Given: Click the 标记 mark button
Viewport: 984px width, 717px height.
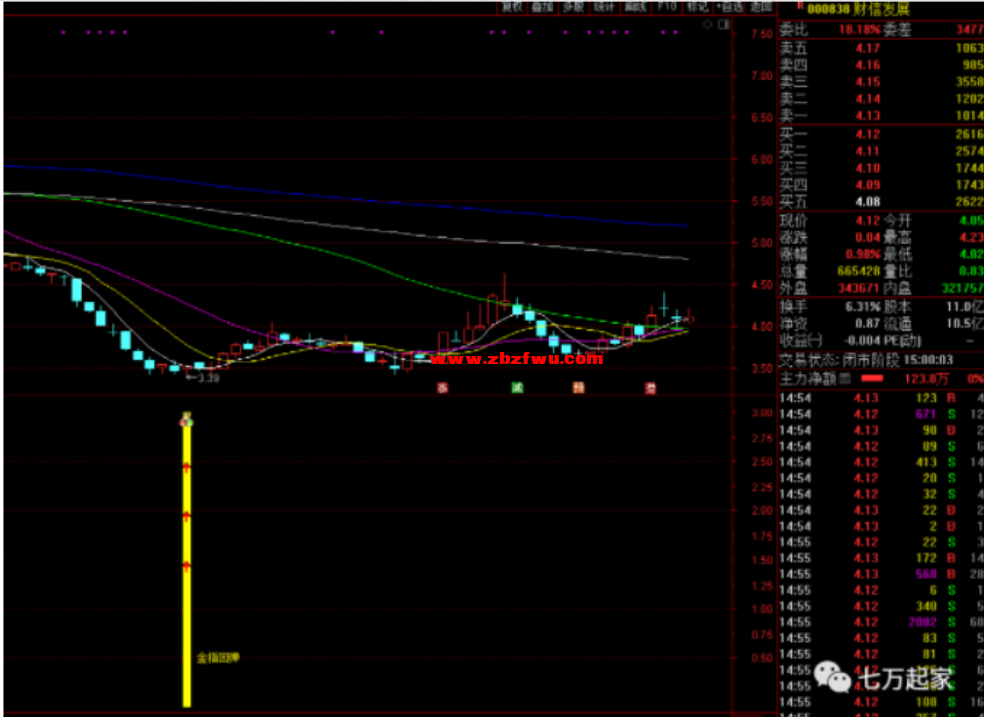Looking at the screenshot, I should click(697, 7).
